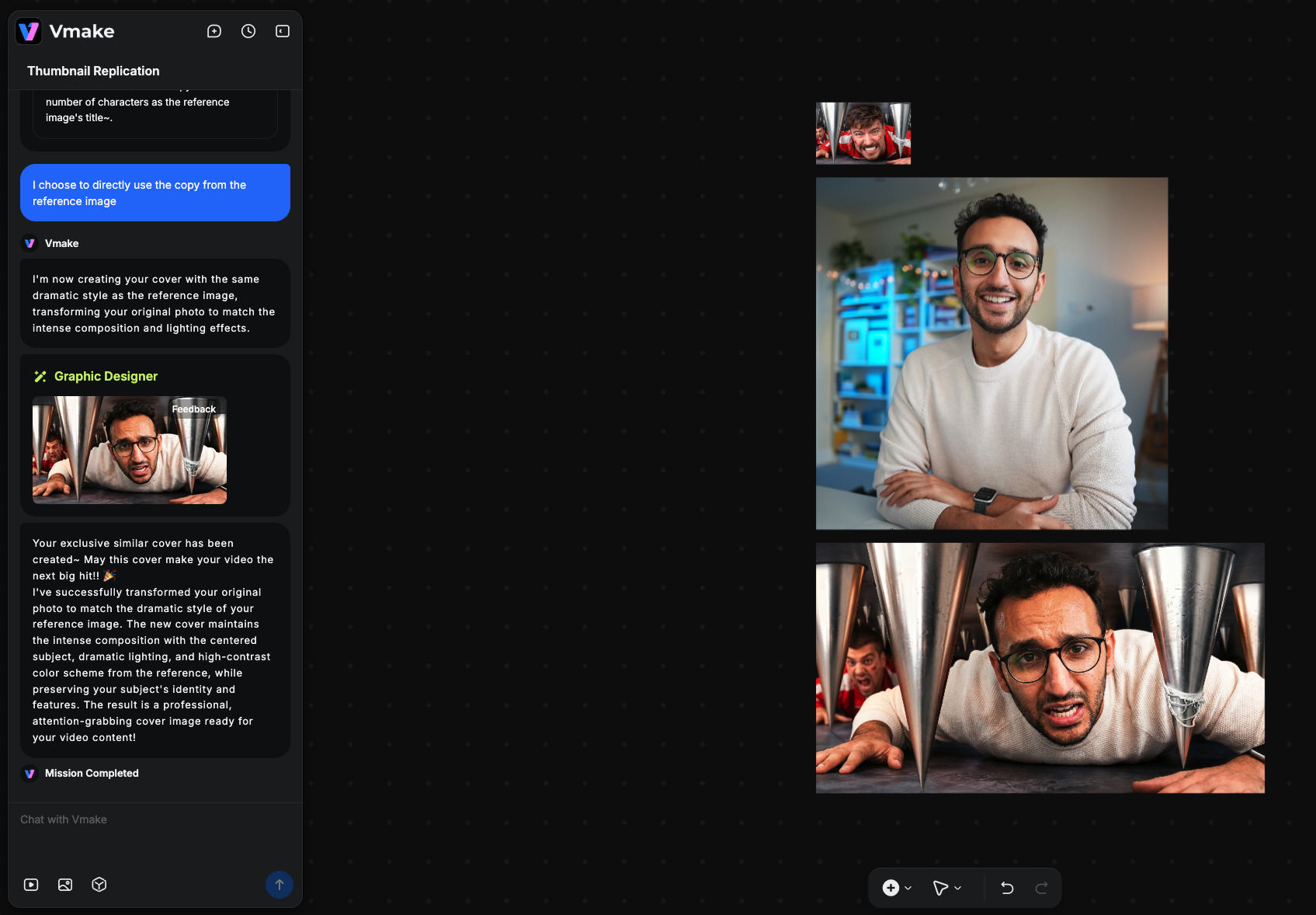The image size is (1316, 915).
Task: Open the 3D cube icon in chat bar
Action: (x=99, y=885)
